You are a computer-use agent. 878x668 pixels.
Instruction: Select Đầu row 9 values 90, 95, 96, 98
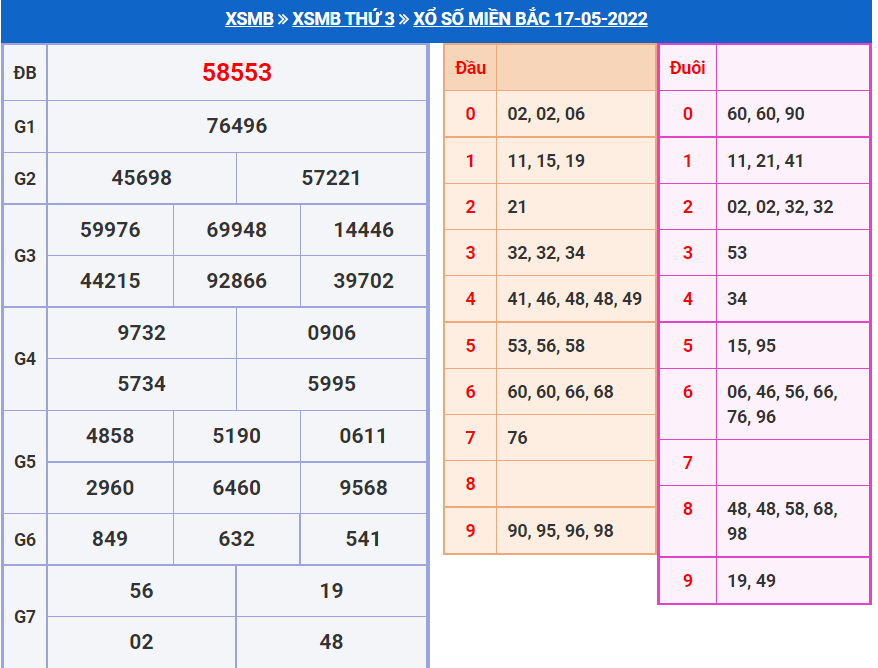561,531
